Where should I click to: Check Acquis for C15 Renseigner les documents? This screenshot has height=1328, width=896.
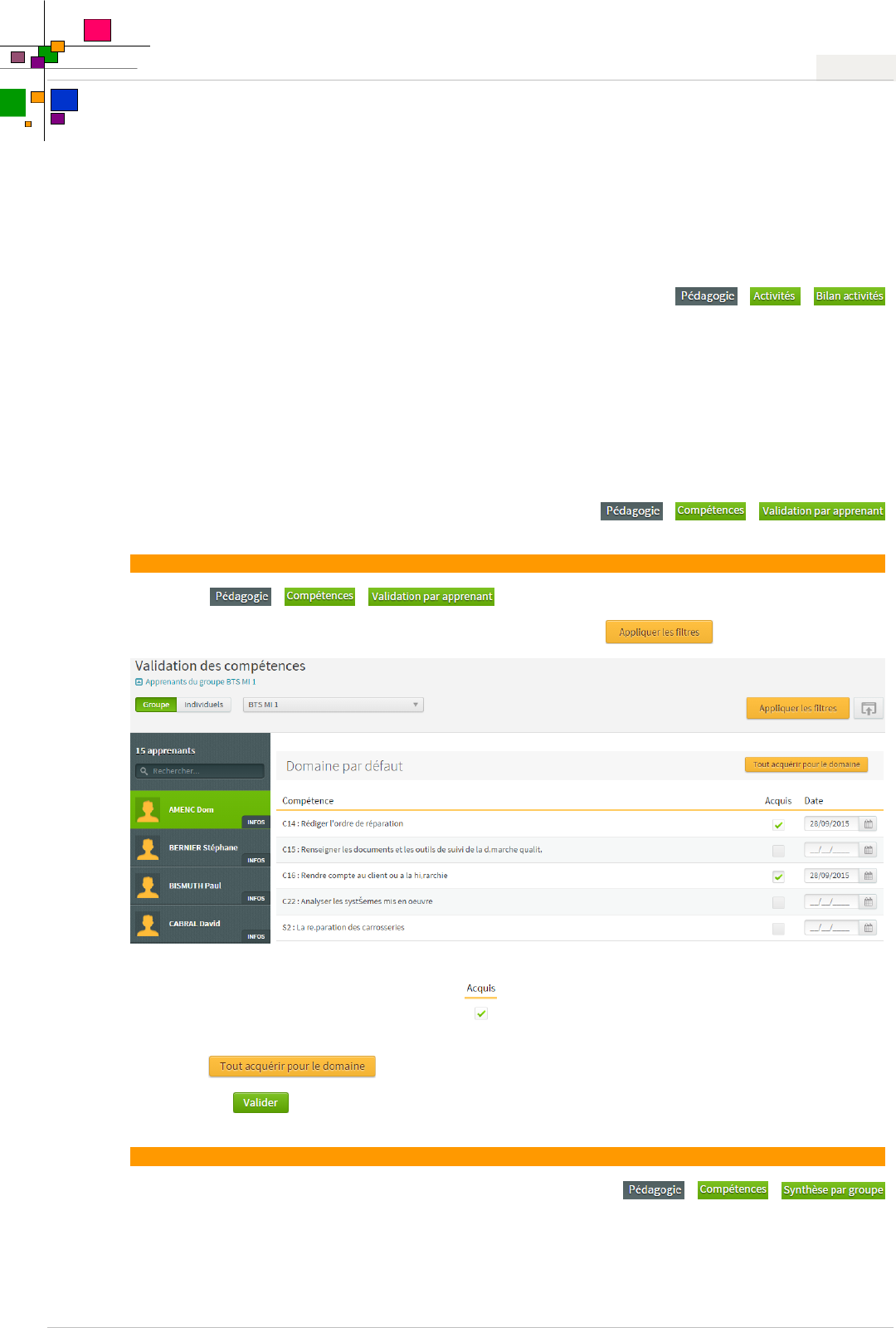pyautogui.click(x=778, y=851)
